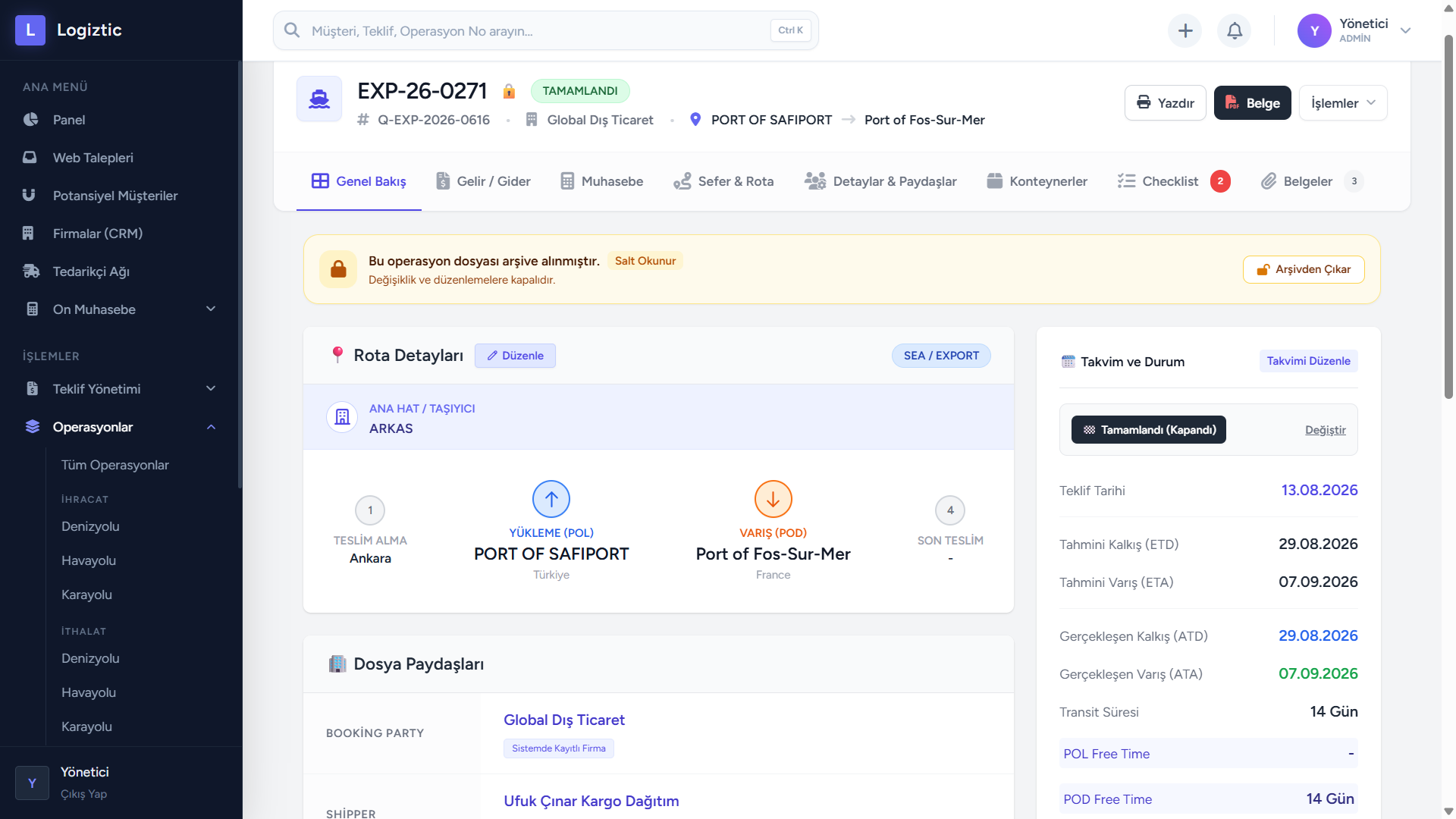The image size is (1456, 819).
Task: Click the Belge PDF button
Action: [1253, 103]
